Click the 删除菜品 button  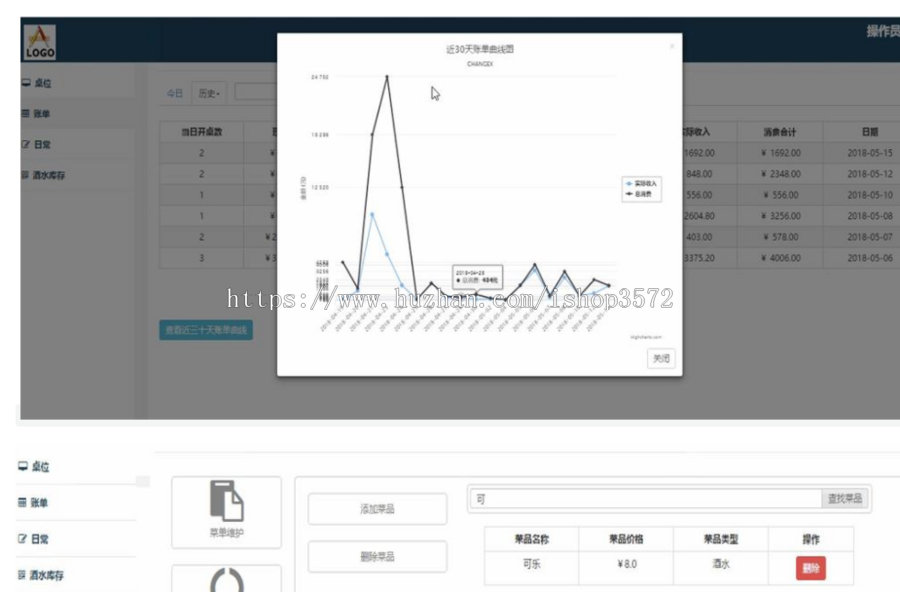click(x=377, y=556)
